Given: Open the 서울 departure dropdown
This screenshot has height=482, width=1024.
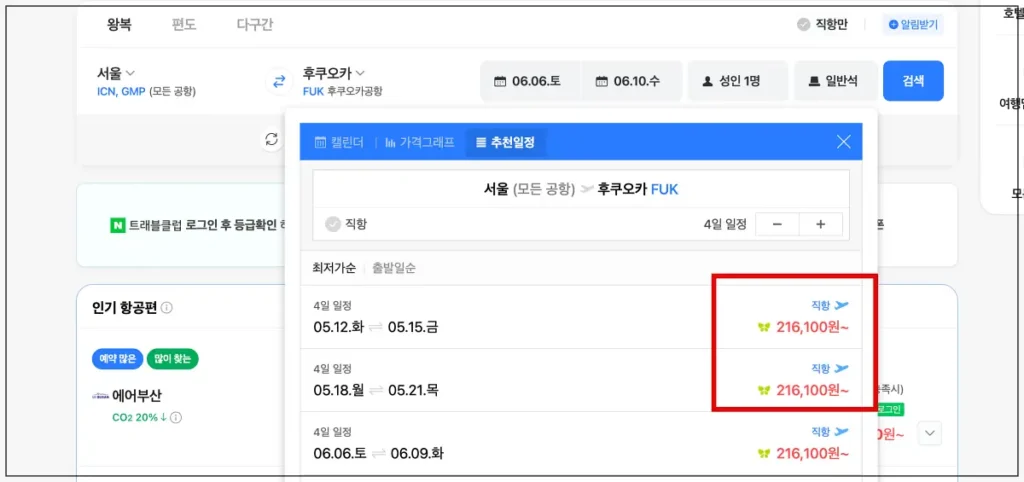Looking at the screenshot, I should [x=116, y=72].
